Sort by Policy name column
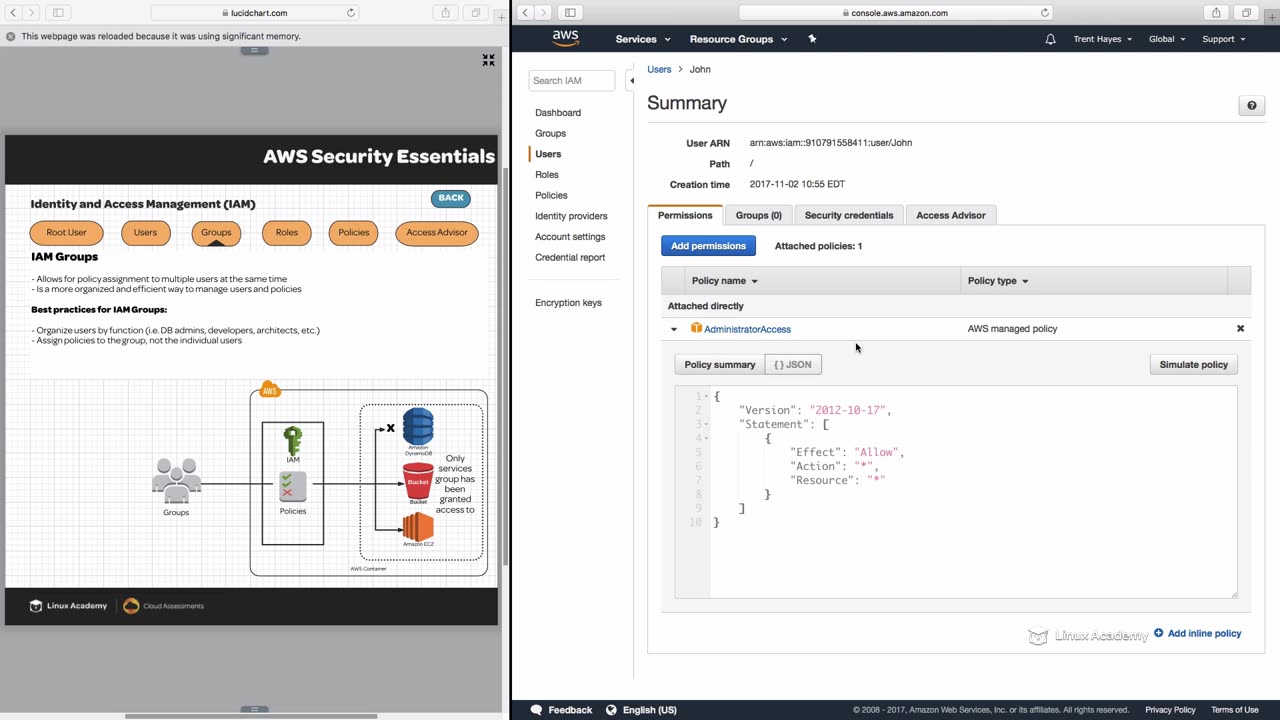Image resolution: width=1280 pixels, height=720 pixels. click(x=725, y=281)
